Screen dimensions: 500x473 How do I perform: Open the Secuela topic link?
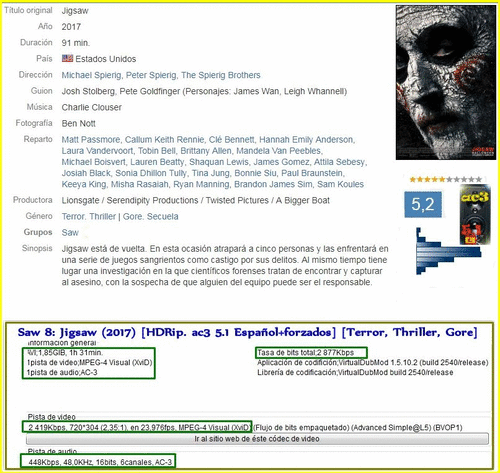(163, 217)
